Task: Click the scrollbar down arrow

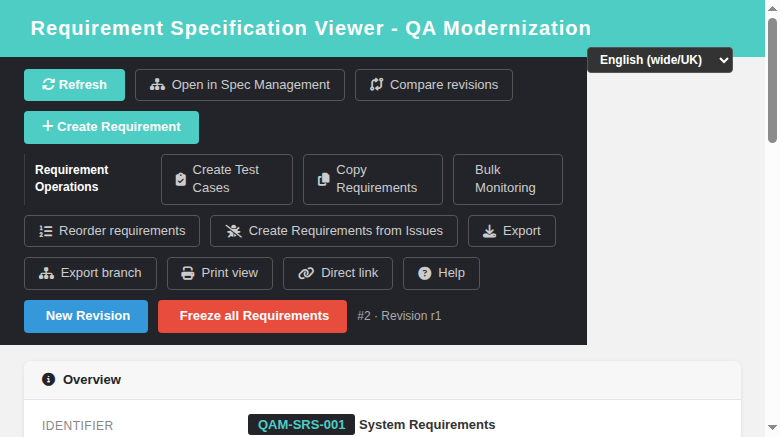Action: pyautogui.click(x=772, y=428)
